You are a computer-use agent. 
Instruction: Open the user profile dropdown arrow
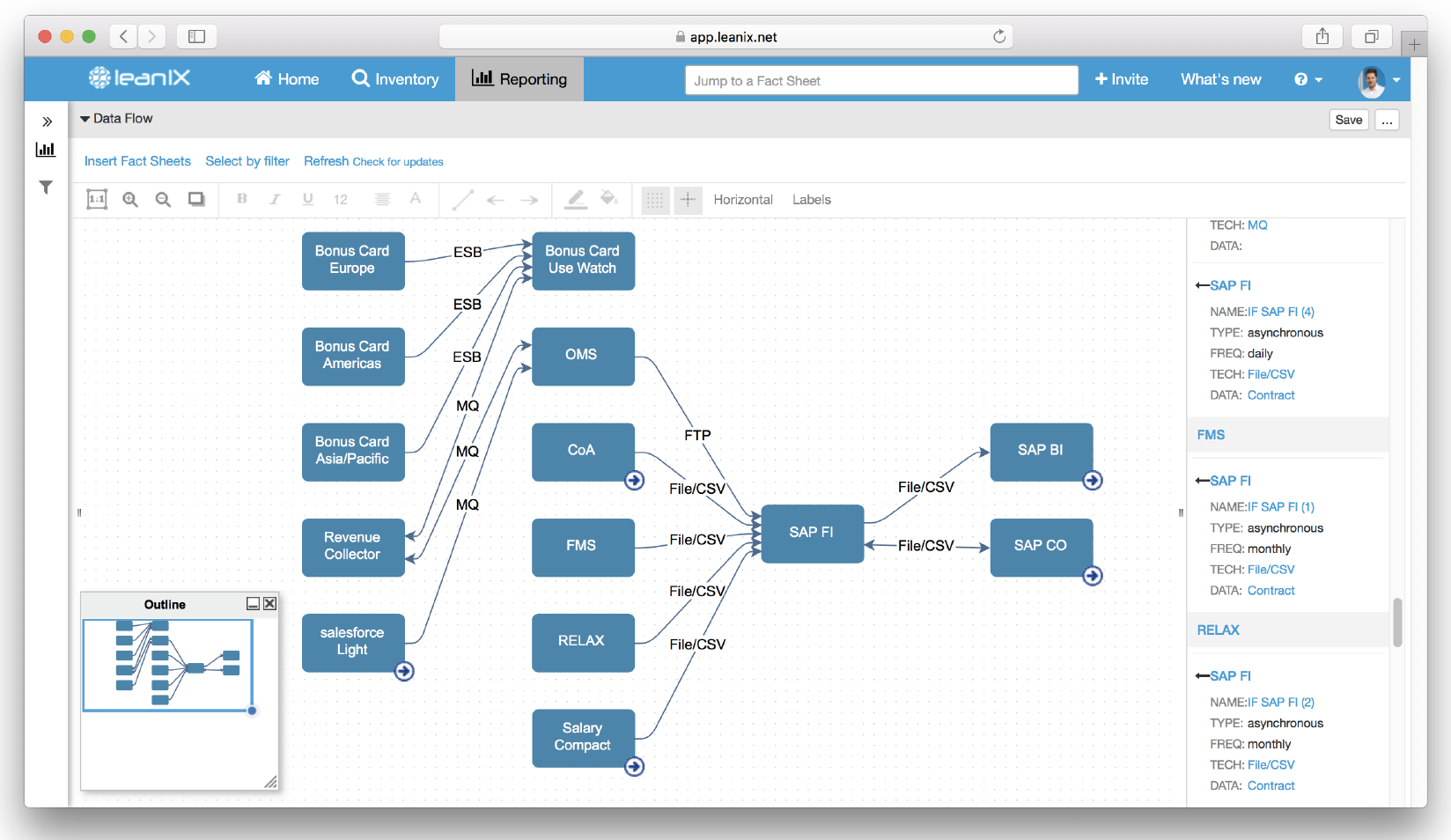(x=1396, y=81)
